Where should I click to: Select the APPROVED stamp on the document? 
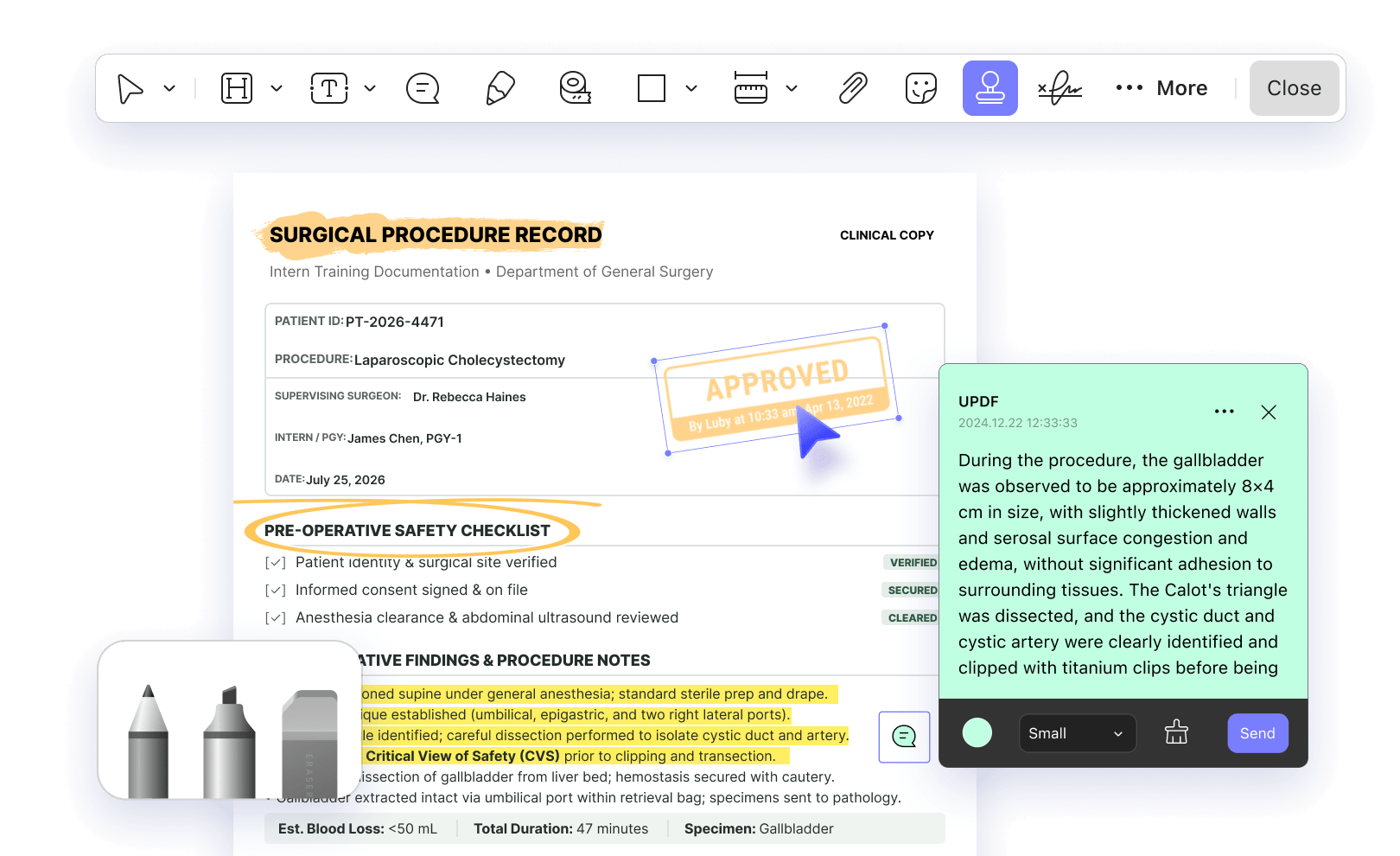pyautogui.click(x=777, y=389)
